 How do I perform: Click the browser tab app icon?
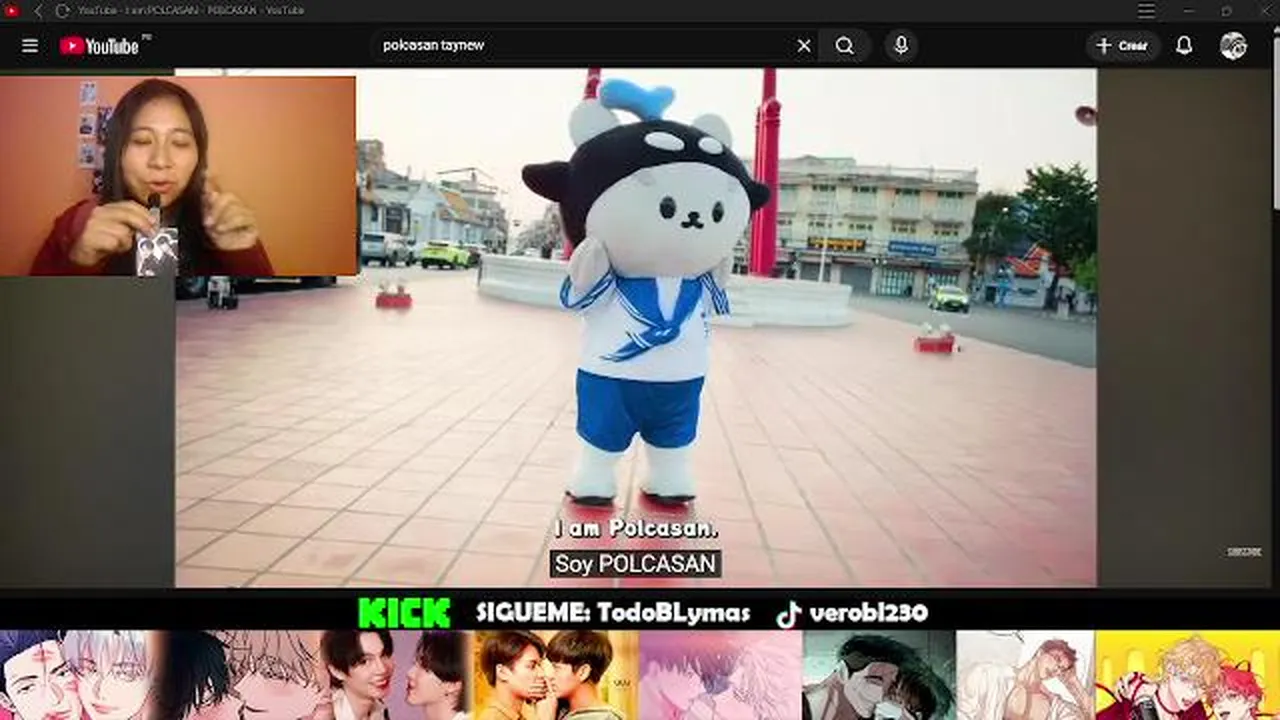12,11
